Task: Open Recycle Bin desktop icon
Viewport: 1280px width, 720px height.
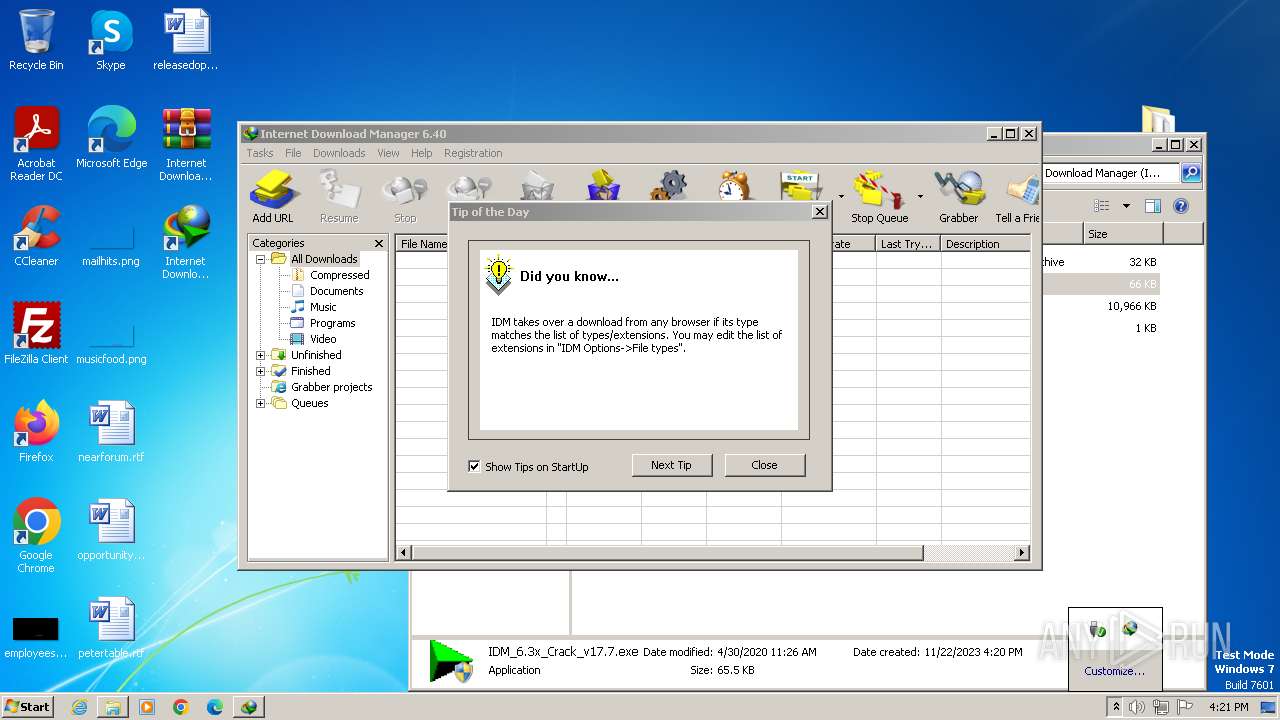Action: tap(36, 41)
